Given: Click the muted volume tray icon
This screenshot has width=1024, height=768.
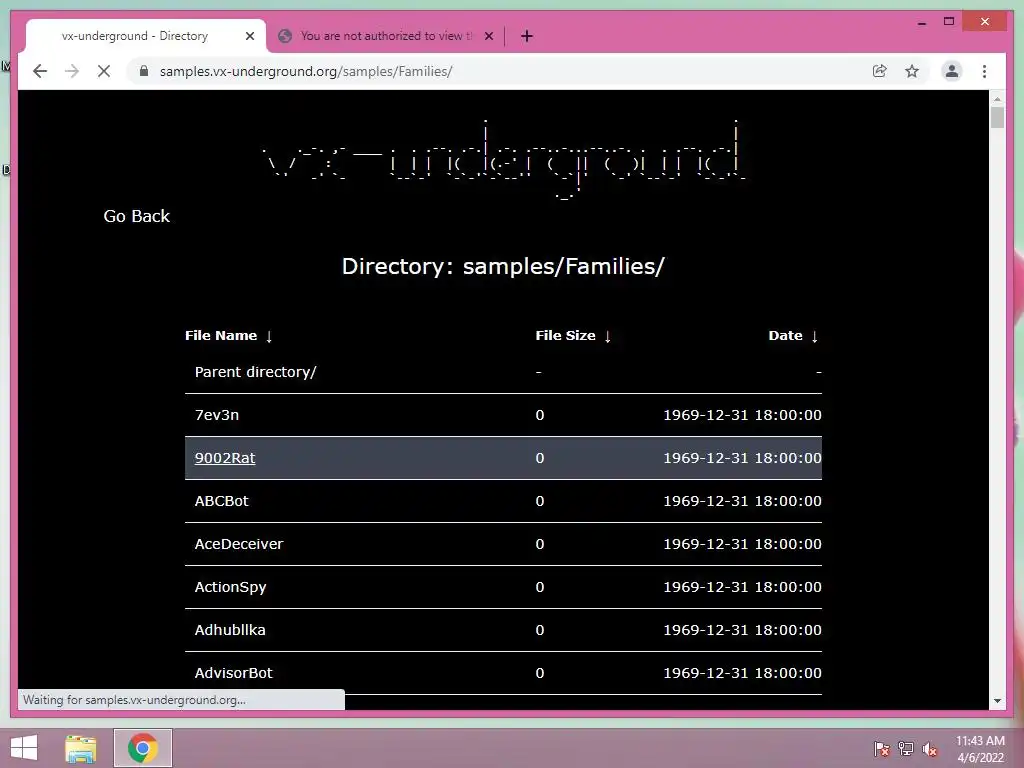Looking at the screenshot, I should point(930,749).
